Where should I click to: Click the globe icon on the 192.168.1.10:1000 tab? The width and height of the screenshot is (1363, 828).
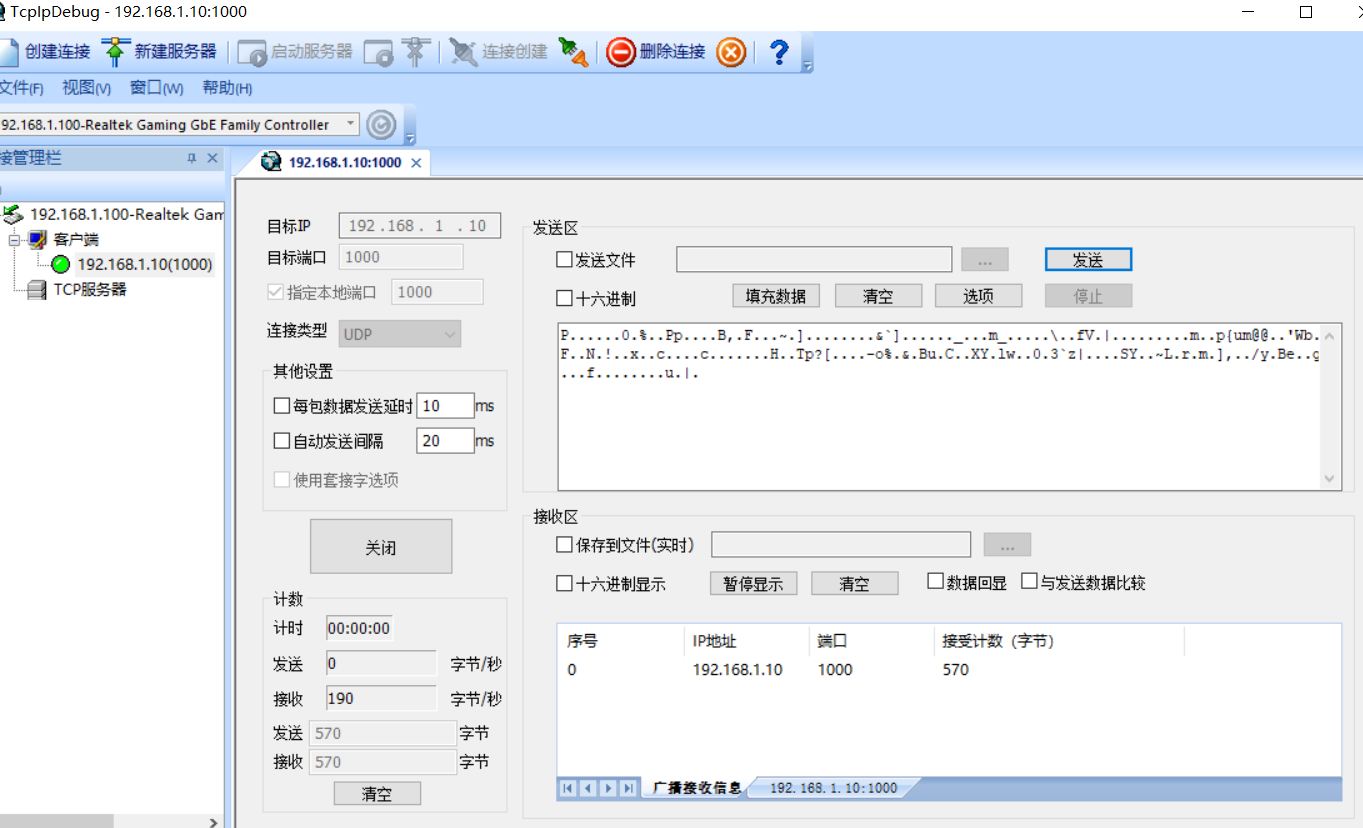270,162
